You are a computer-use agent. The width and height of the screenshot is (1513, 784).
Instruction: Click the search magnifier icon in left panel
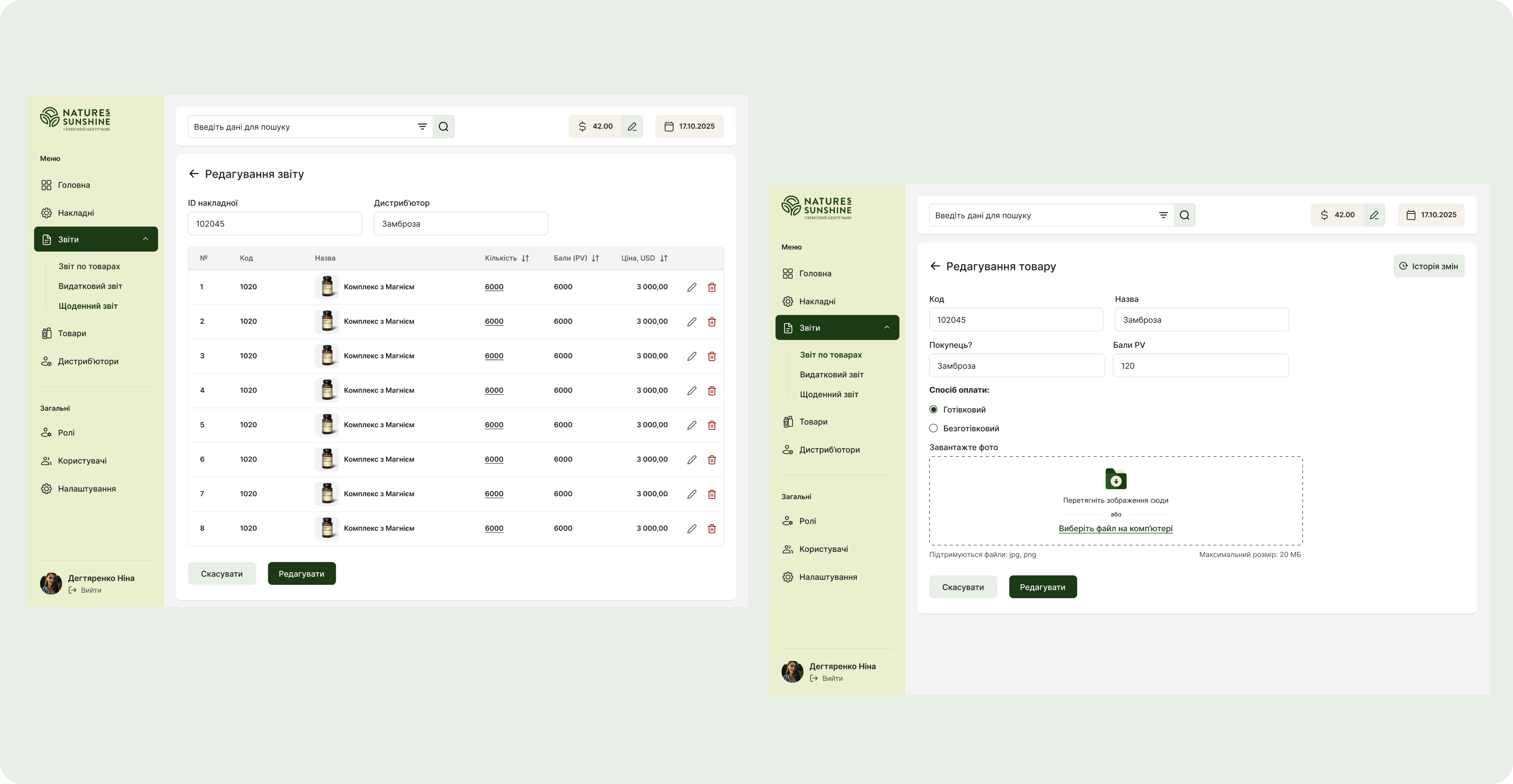443,126
